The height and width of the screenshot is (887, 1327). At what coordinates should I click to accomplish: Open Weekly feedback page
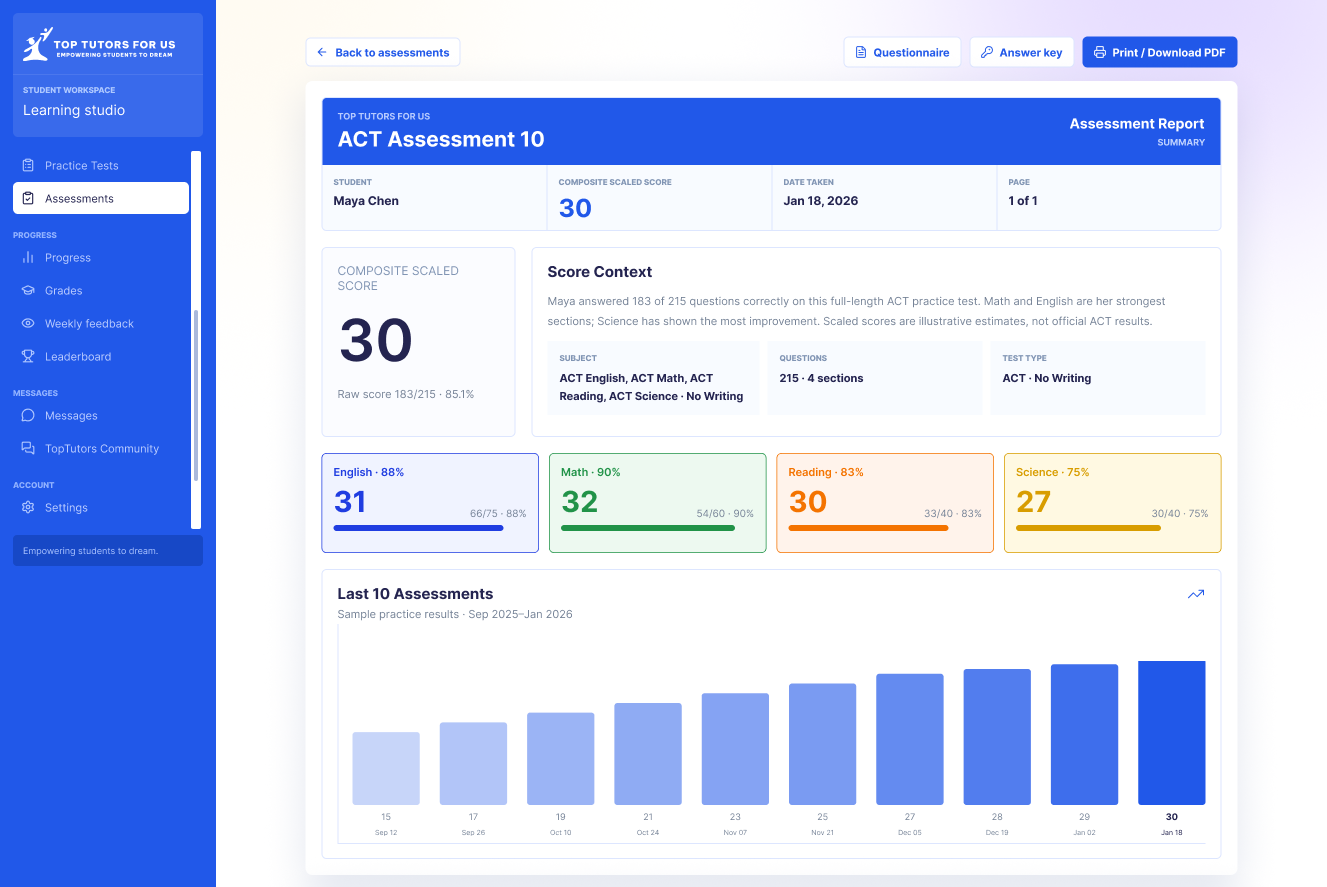coord(101,323)
